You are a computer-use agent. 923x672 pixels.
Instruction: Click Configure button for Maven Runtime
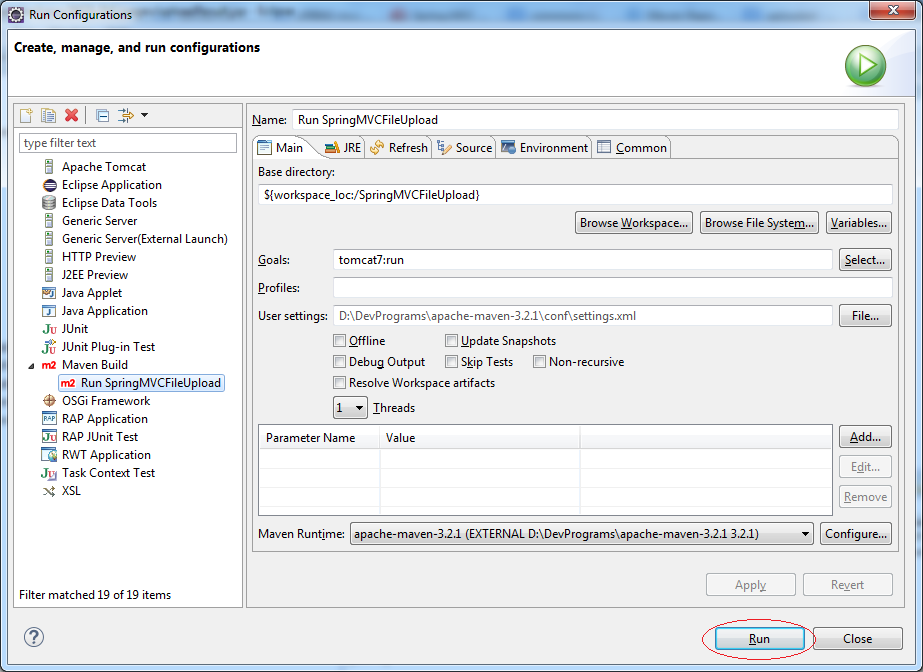(x=856, y=534)
